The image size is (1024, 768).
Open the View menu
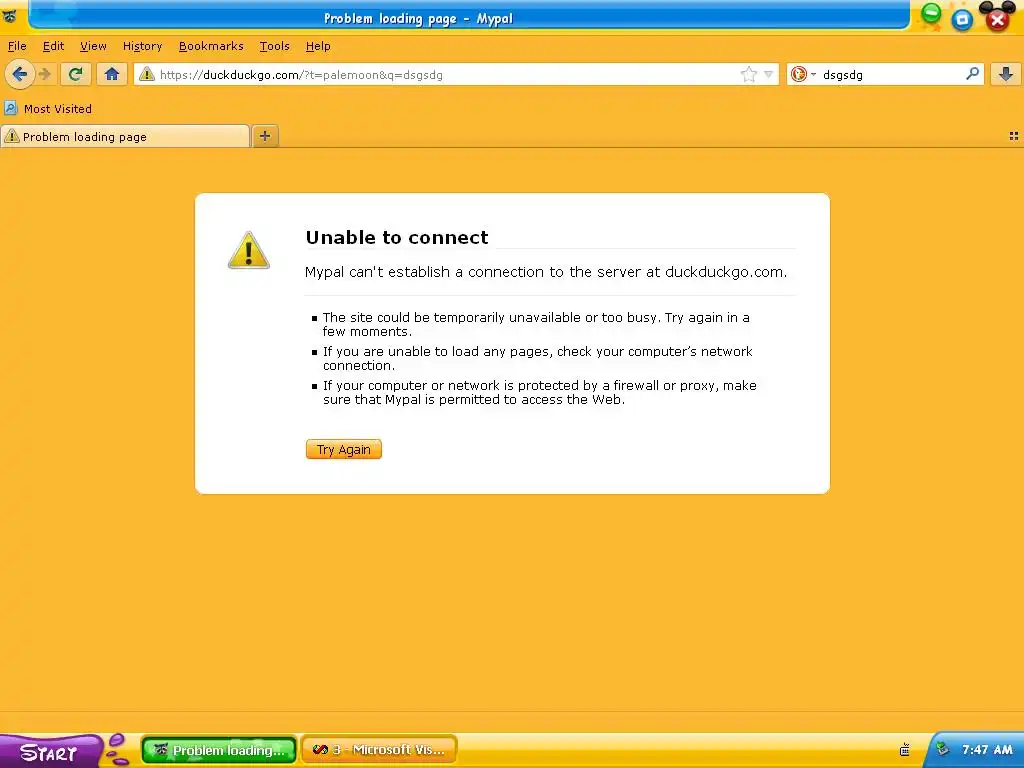pos(93,46)
